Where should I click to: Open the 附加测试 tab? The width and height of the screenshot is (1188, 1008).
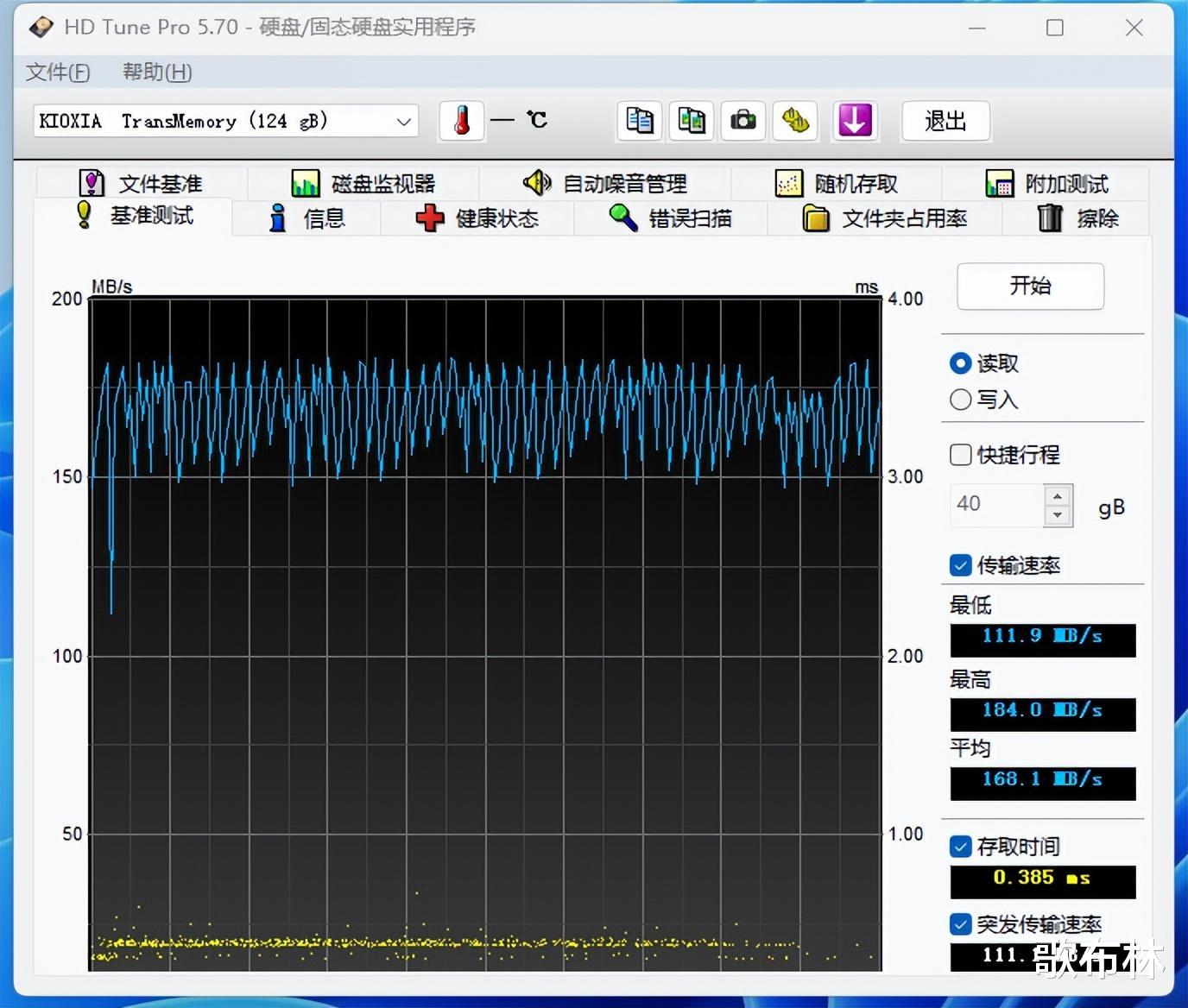coord(1046,184)
